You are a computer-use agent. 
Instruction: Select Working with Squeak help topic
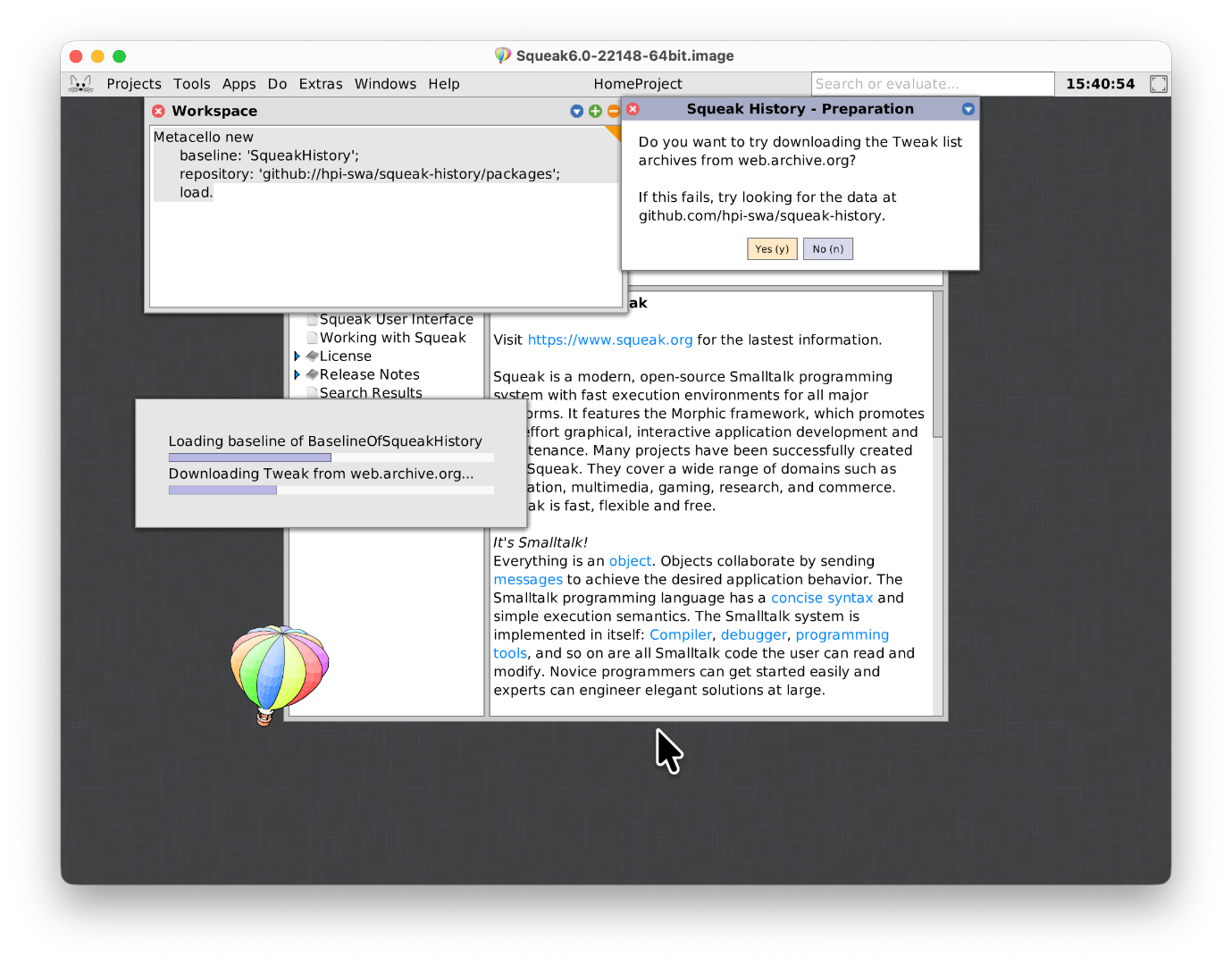(x=392, y=338)
